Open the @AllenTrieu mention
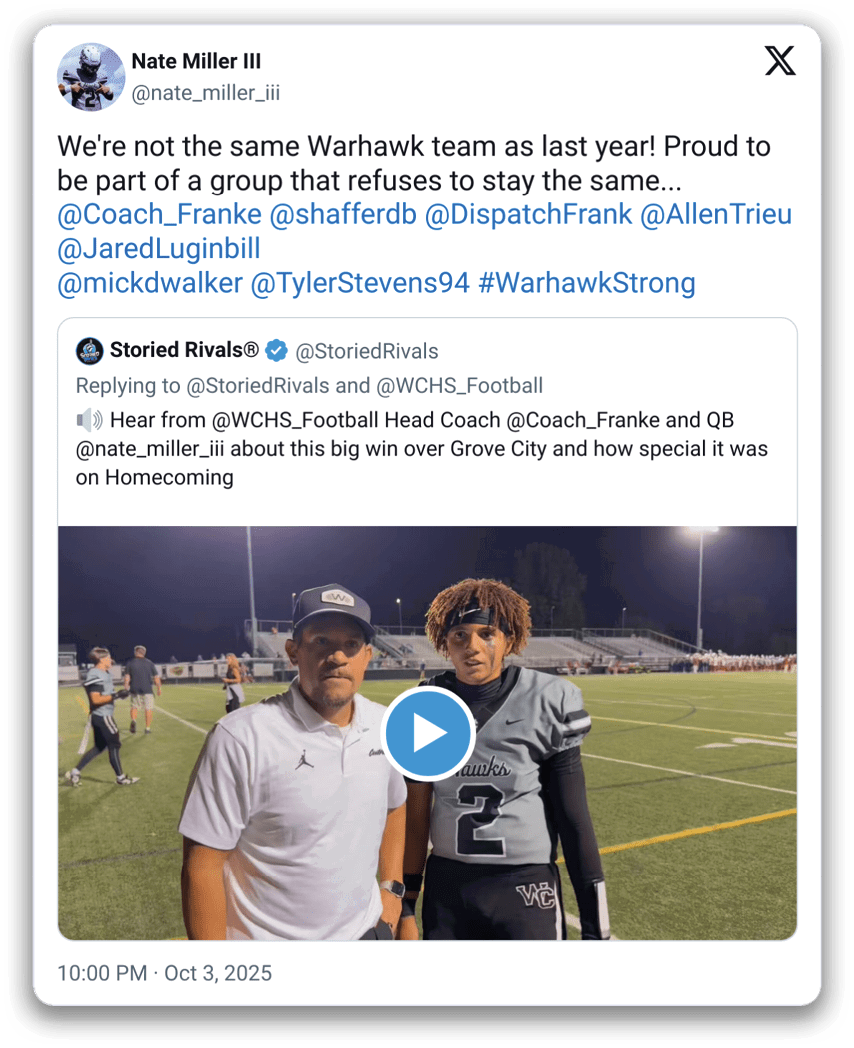 pyautogui.click(x=715, y=215)
